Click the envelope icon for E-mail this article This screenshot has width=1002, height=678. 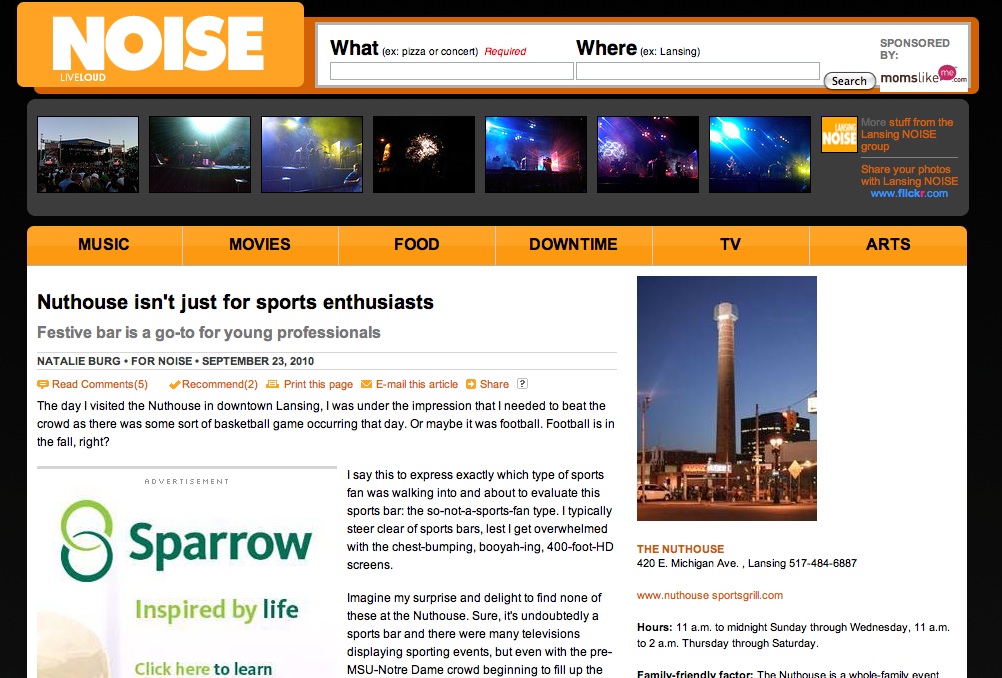[366, 384]
